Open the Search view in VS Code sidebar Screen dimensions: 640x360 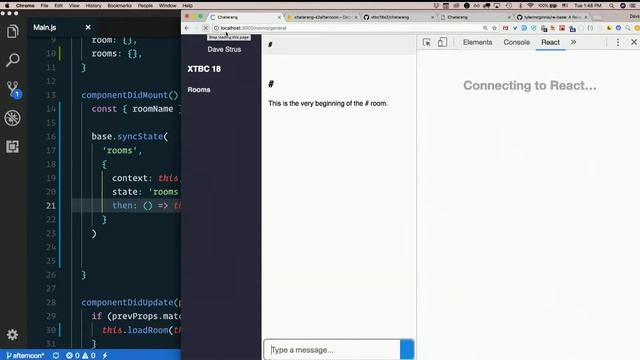point(12,60)
